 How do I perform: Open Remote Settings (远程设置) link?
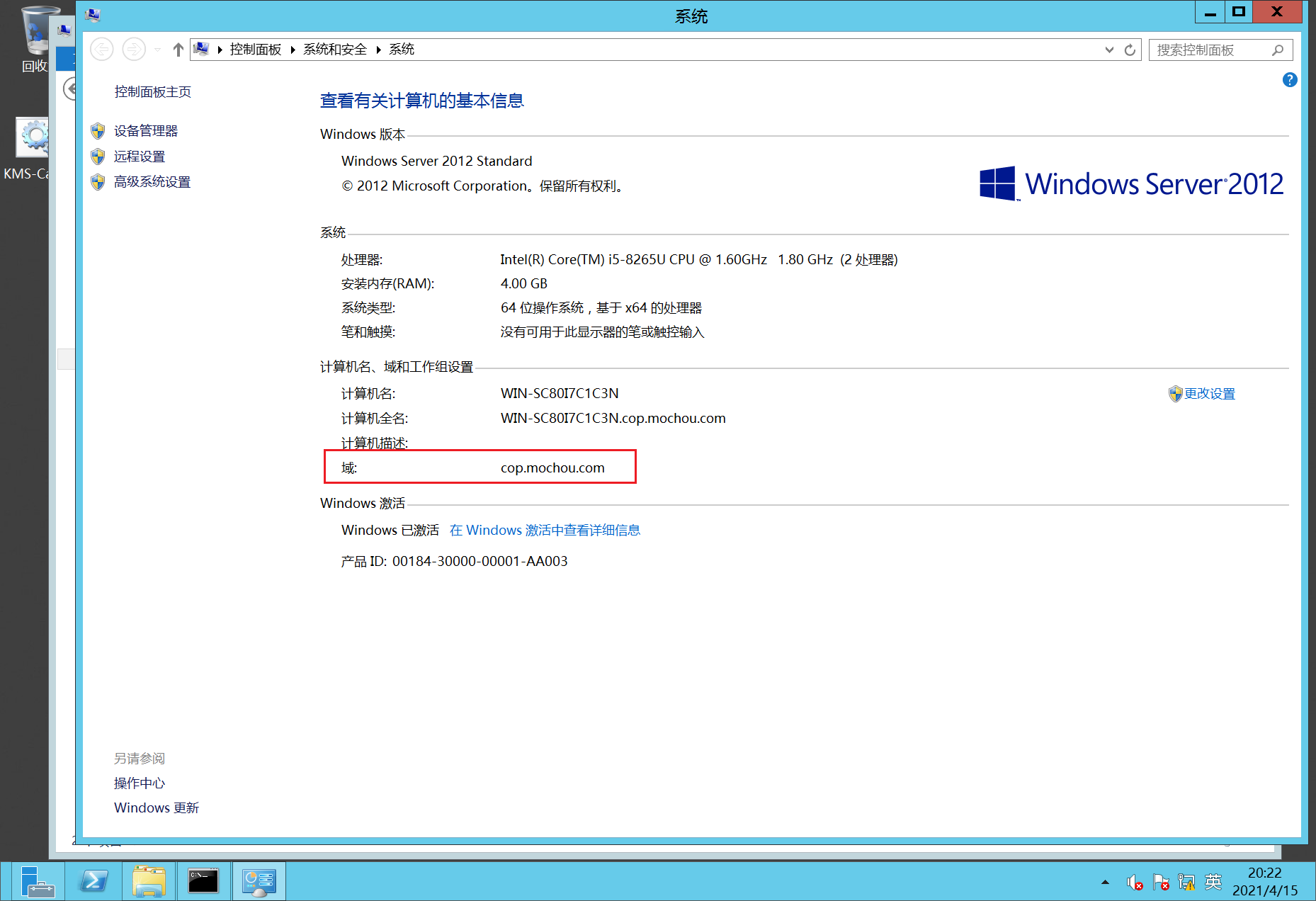pyautogui.click(x=140, y=157)
